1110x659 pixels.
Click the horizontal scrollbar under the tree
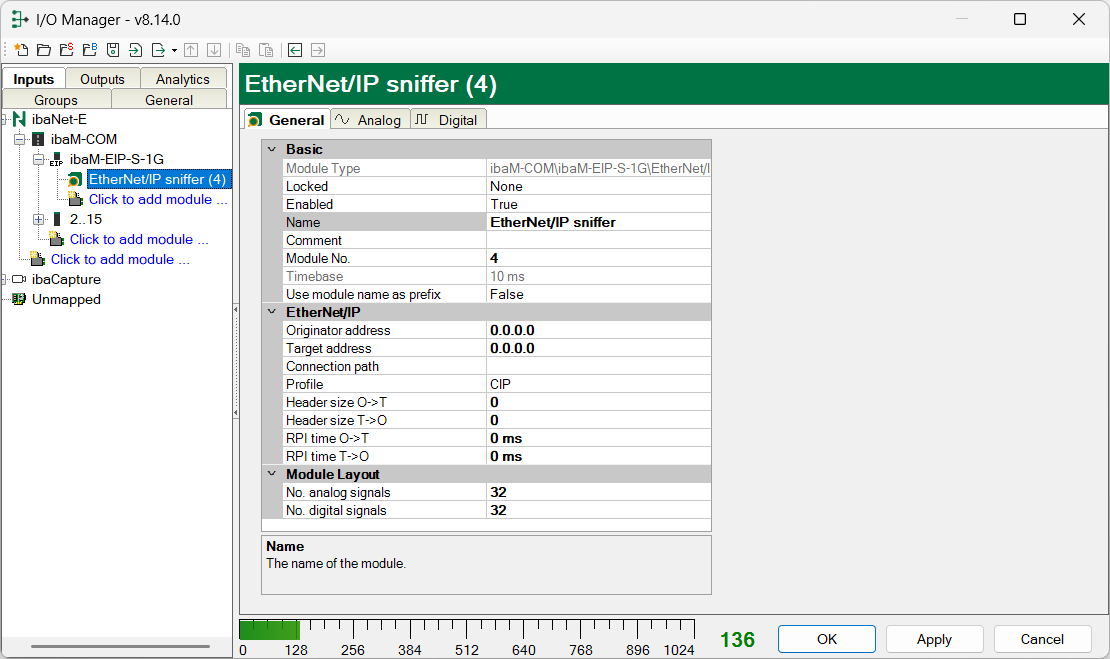click(x=120, y=646)
